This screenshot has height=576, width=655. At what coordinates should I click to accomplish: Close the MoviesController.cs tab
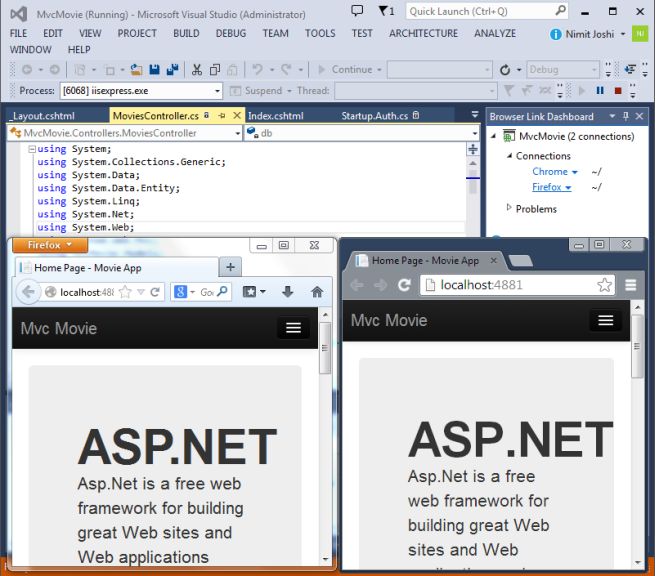[x=237, y=115]
